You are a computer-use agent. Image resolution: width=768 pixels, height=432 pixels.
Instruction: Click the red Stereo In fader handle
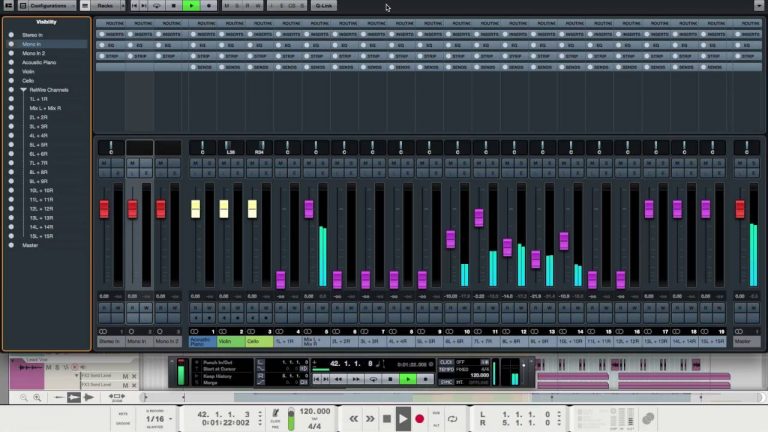coord(104,209)
